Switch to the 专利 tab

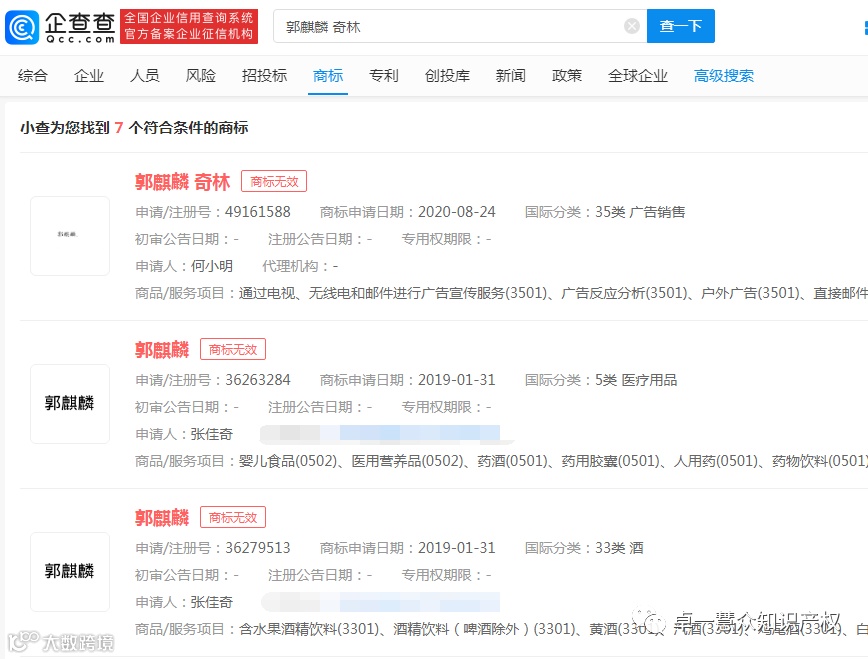pyautogui.click(x=384, y=75)
